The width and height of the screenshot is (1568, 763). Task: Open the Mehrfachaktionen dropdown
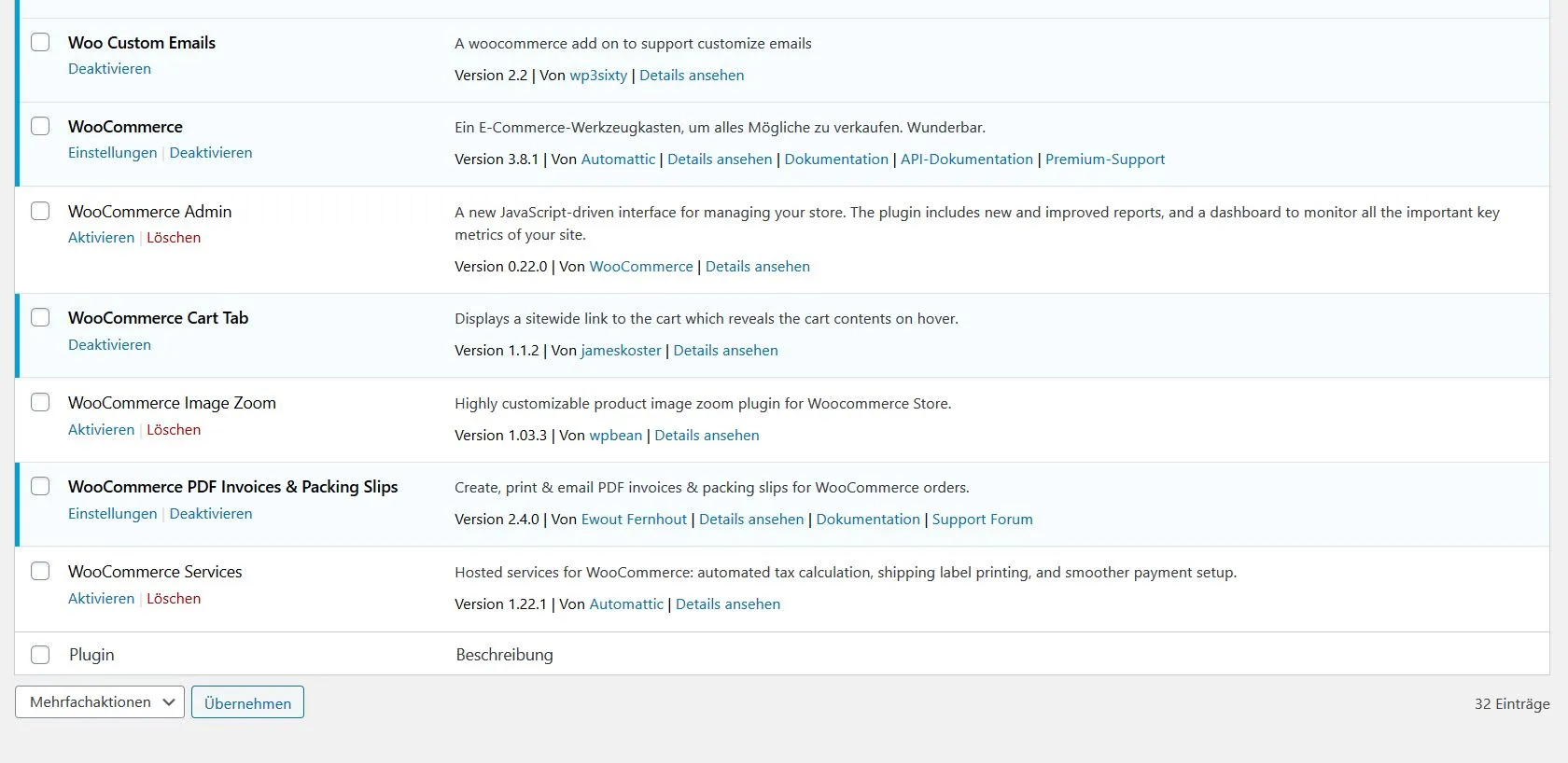(99, 702)
